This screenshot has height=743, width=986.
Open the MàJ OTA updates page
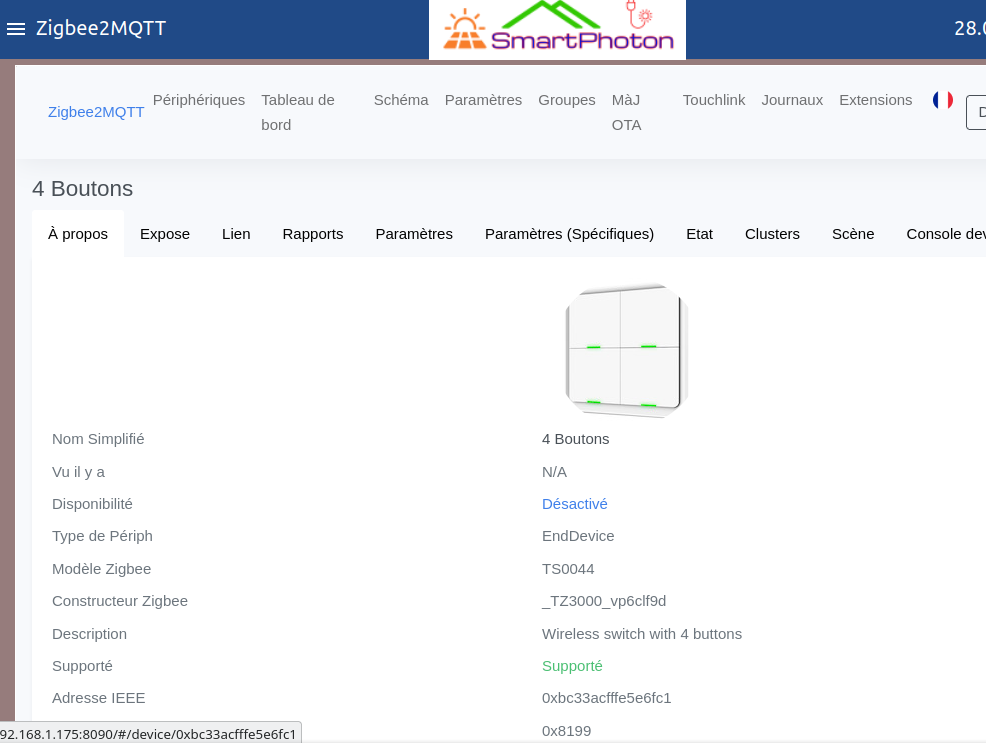(627, 112)
